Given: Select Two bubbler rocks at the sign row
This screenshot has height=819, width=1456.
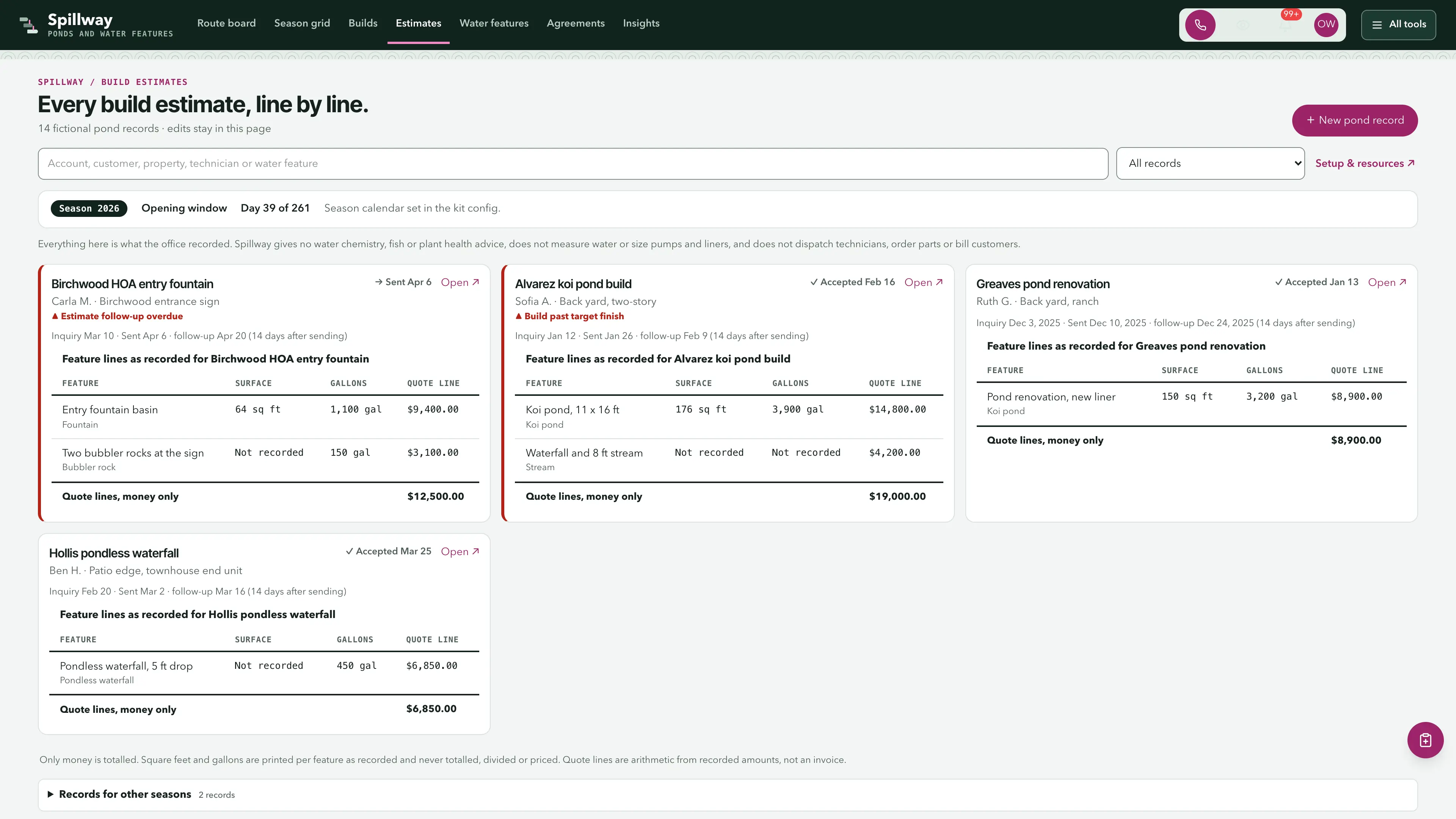Looking at the screenshot, I should pyautogui.click(x=265, y=460).
